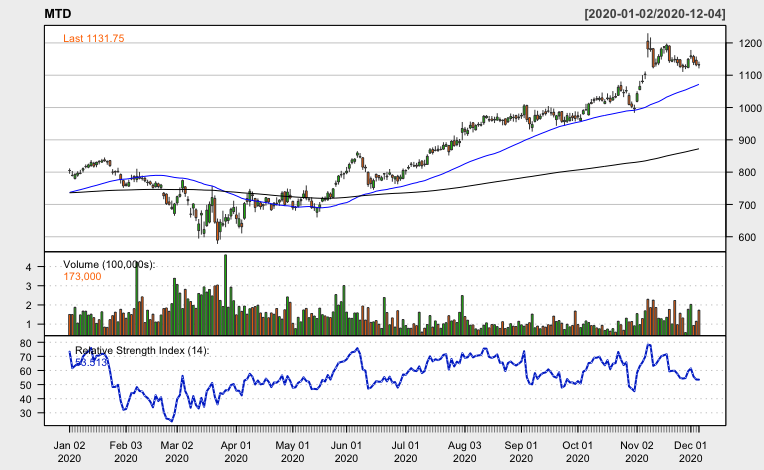Image resolution: width=764 pixels, height=470 pixels.
Task: Click the Jan 02 2020 date label
Action: tap(69, 451)
